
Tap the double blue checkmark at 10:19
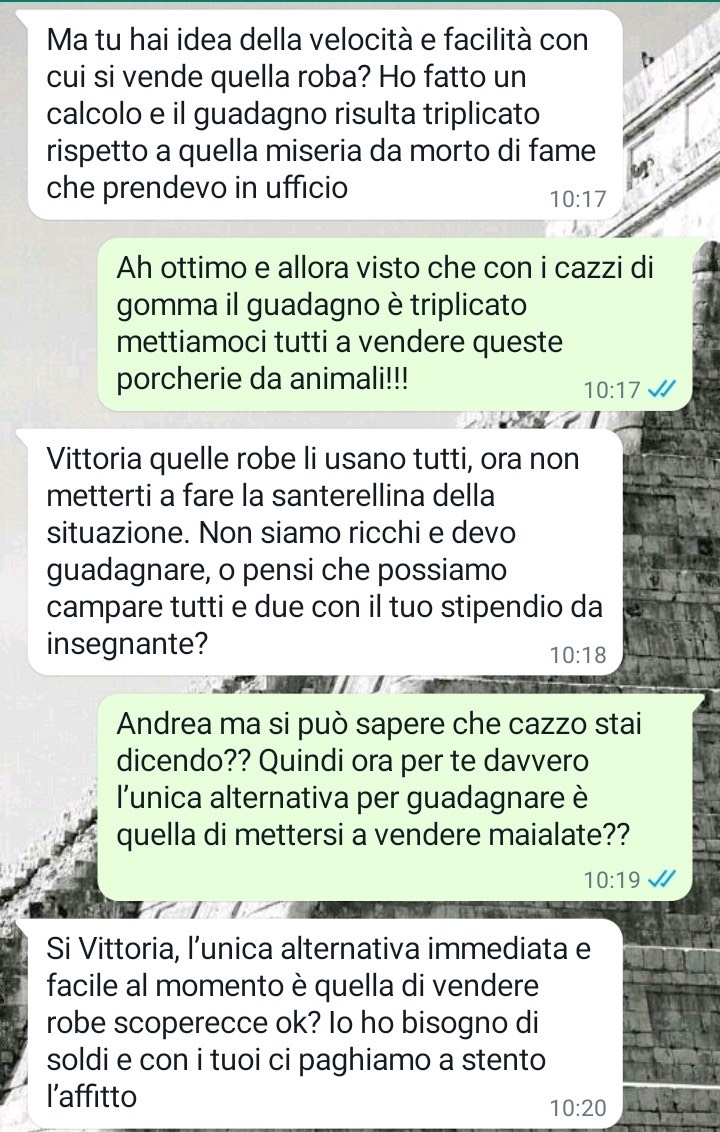[x=662, y=879]
